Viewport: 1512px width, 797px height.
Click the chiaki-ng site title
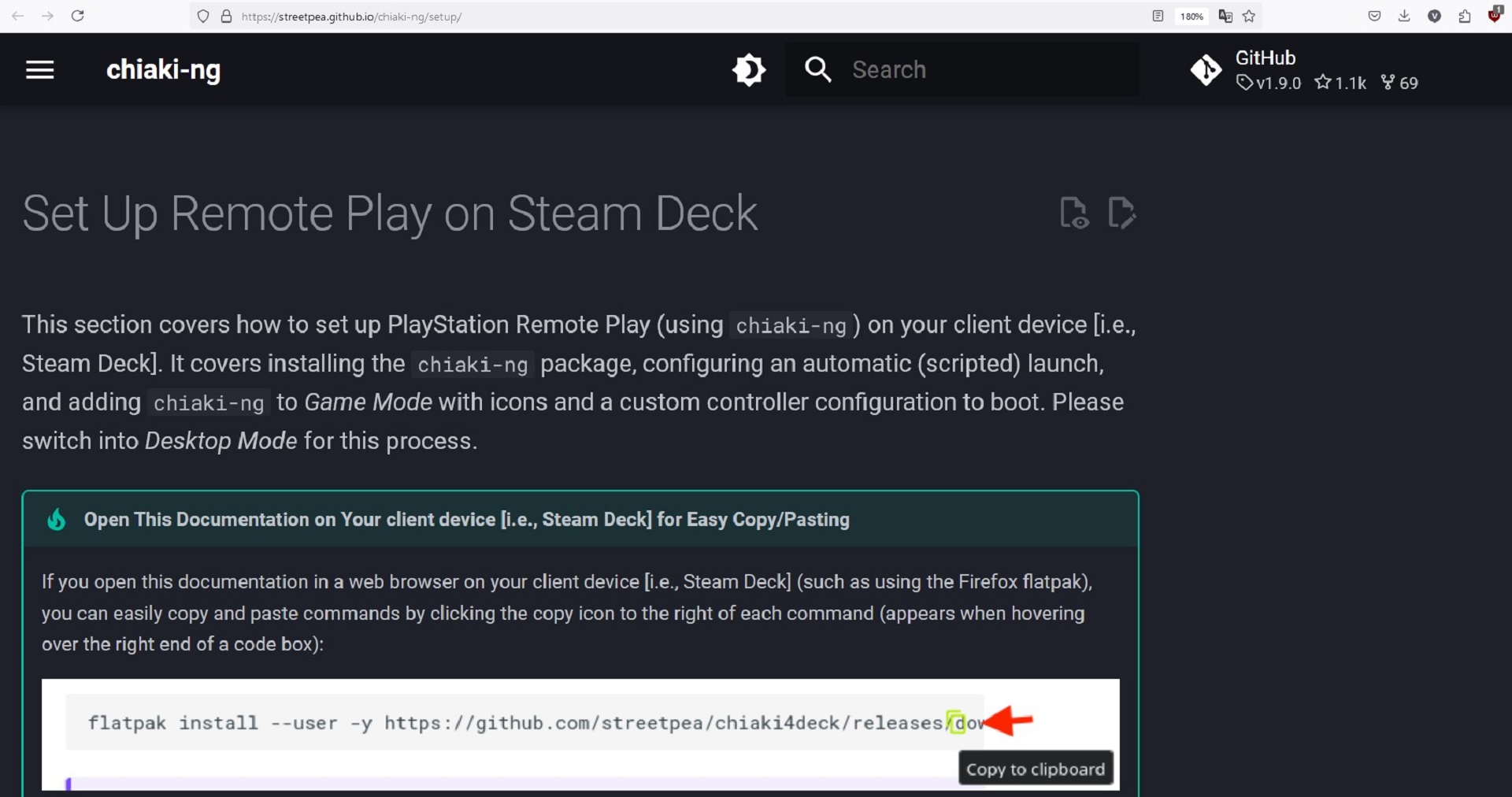click(x=164, y=70)
